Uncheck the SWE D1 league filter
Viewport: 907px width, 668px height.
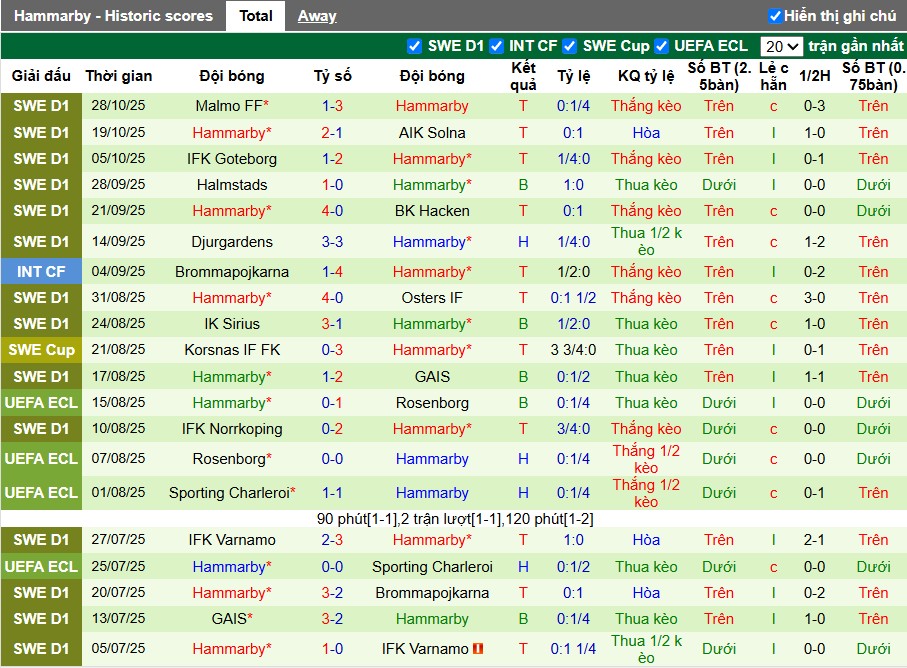[414, 45]
